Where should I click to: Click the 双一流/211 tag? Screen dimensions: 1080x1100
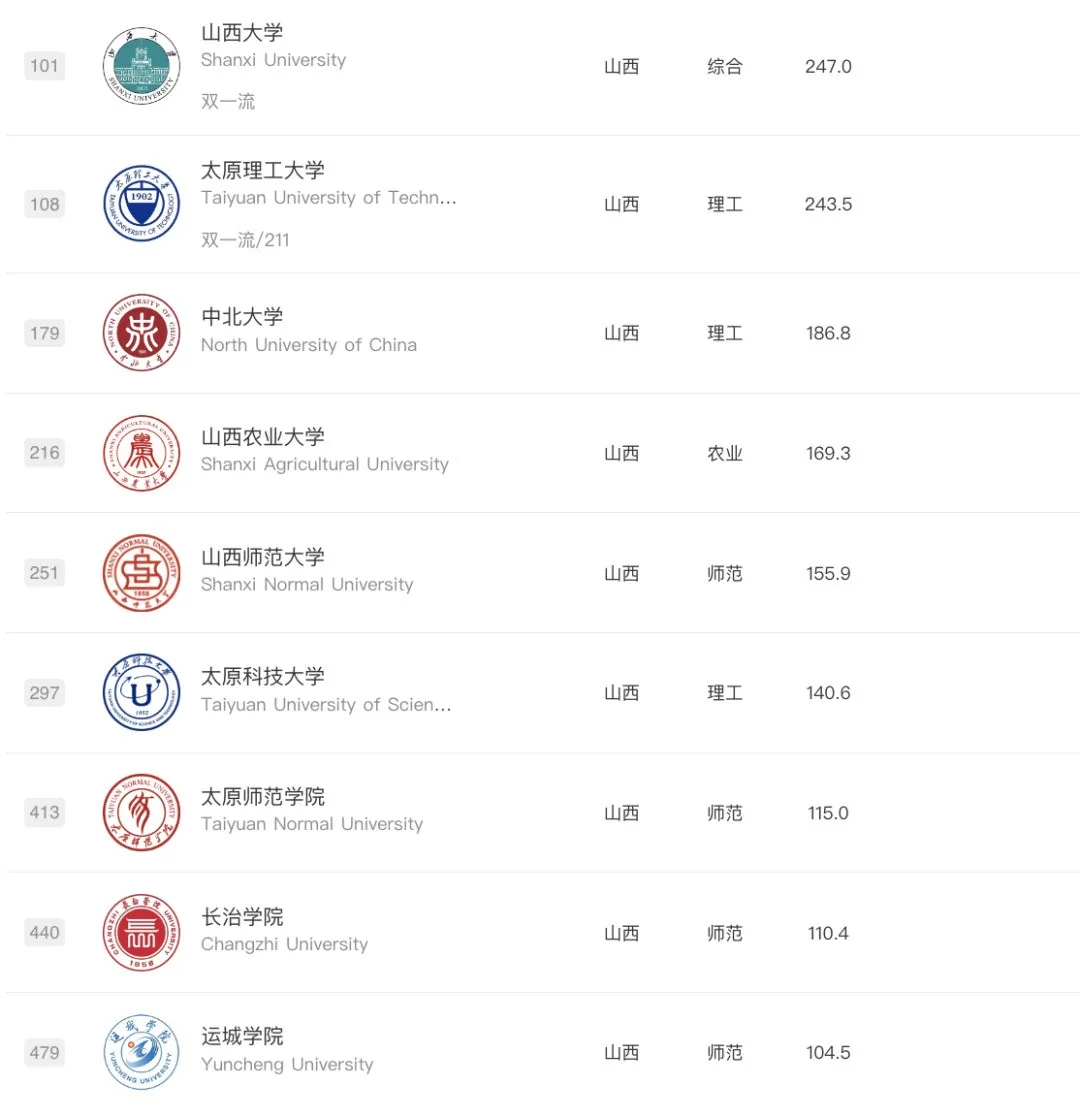point(245,240)
